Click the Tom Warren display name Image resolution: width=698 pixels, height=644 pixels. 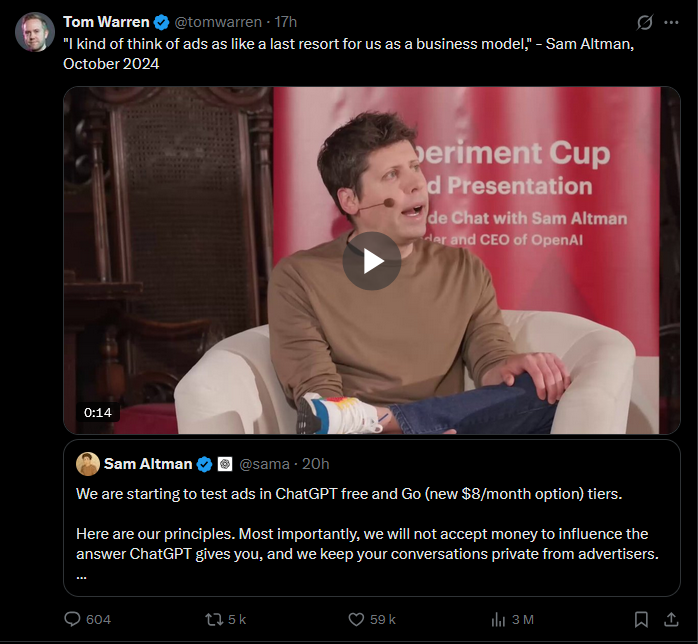(x=105, y=22)
